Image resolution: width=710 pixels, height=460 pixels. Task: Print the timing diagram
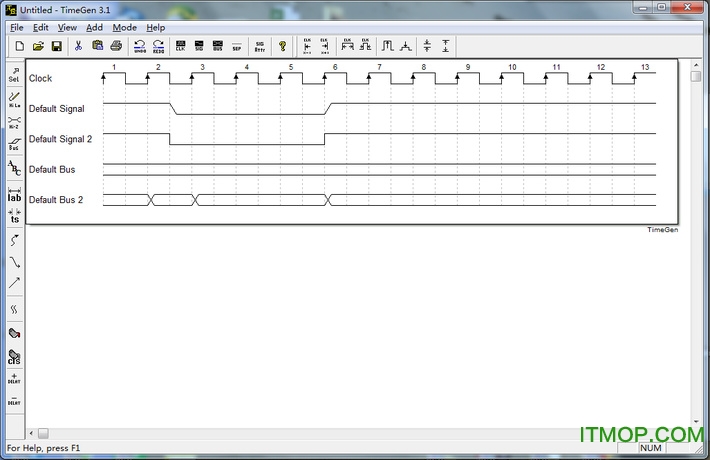(116, 46)
